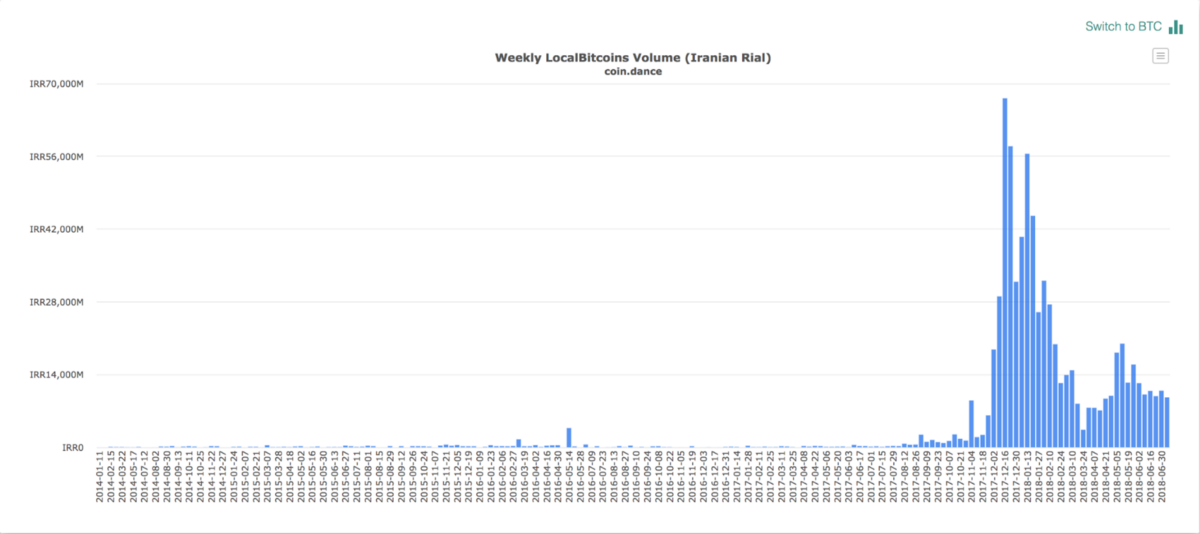Select the 2017-12-16 date label
1200x534 pixels.
pos(1005,478)
